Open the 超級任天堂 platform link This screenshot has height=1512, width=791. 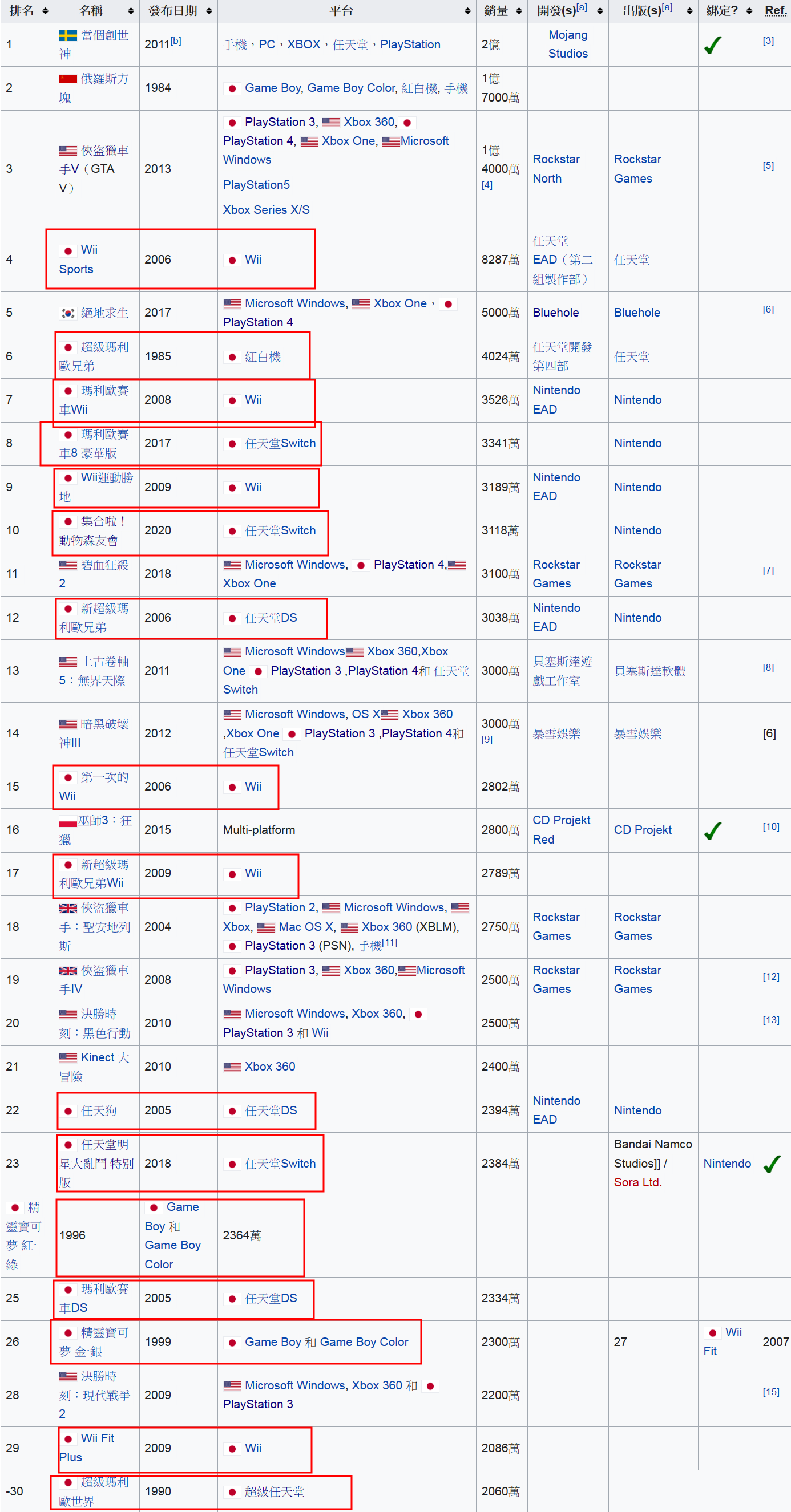275,1491
